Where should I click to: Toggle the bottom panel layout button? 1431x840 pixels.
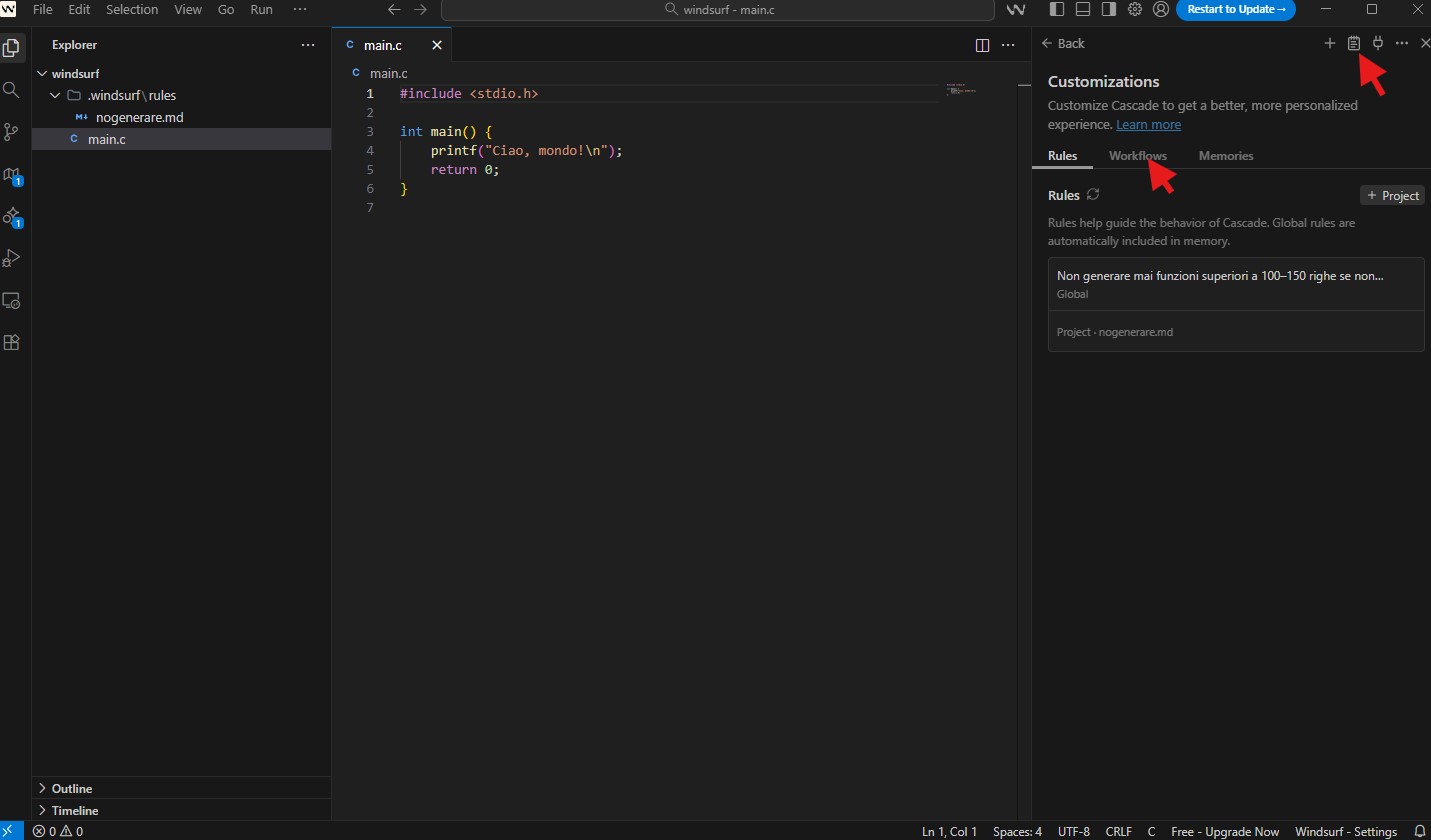click(x=1083, y=9)
